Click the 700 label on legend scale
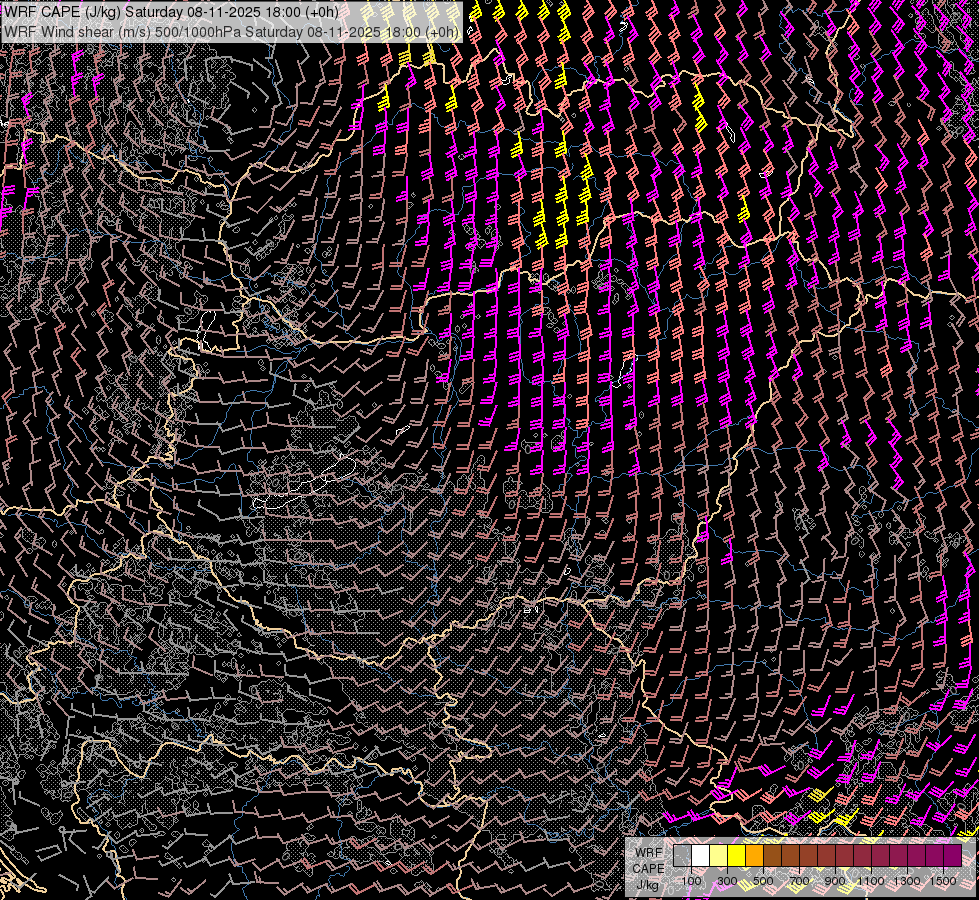The image size is (979, 900). tap(799, 880)
